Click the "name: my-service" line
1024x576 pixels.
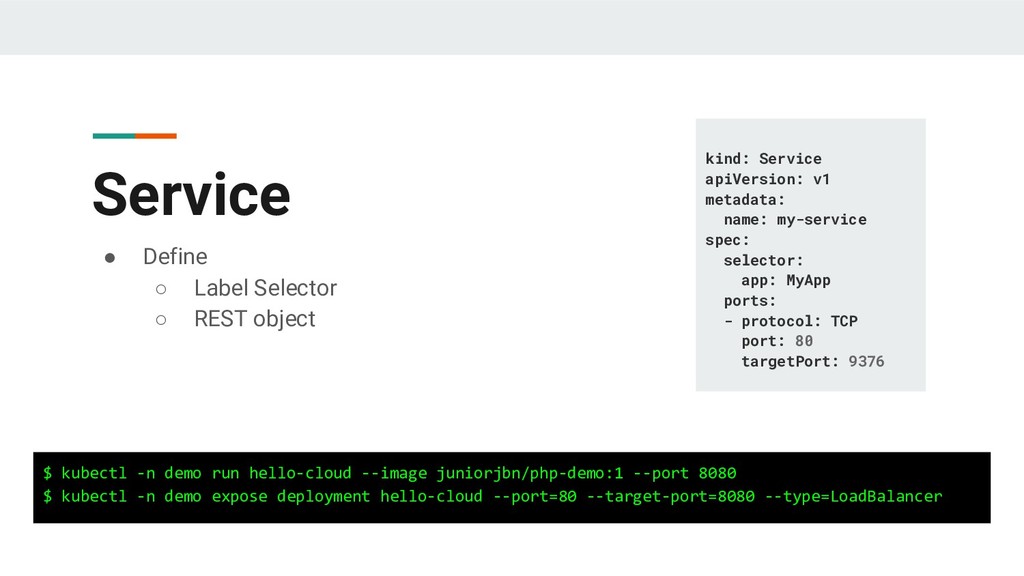click(x=795, y=219)
